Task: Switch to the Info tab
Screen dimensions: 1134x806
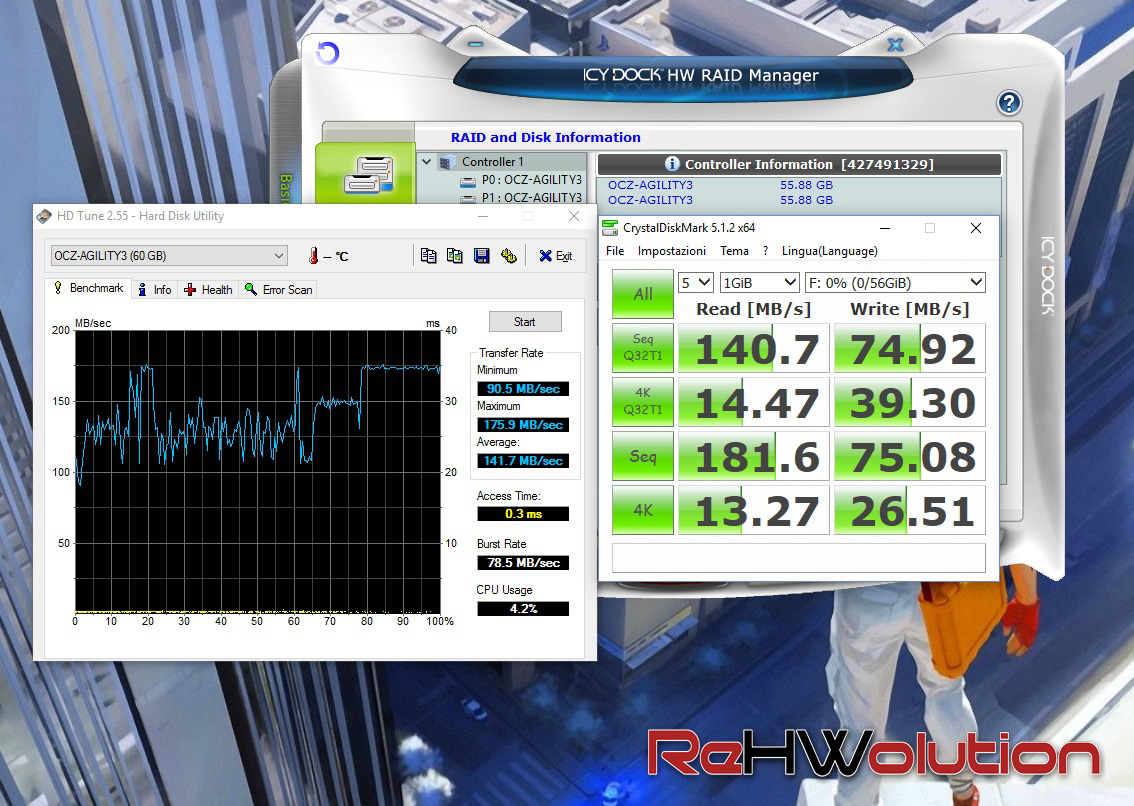Action: (155, 289)
